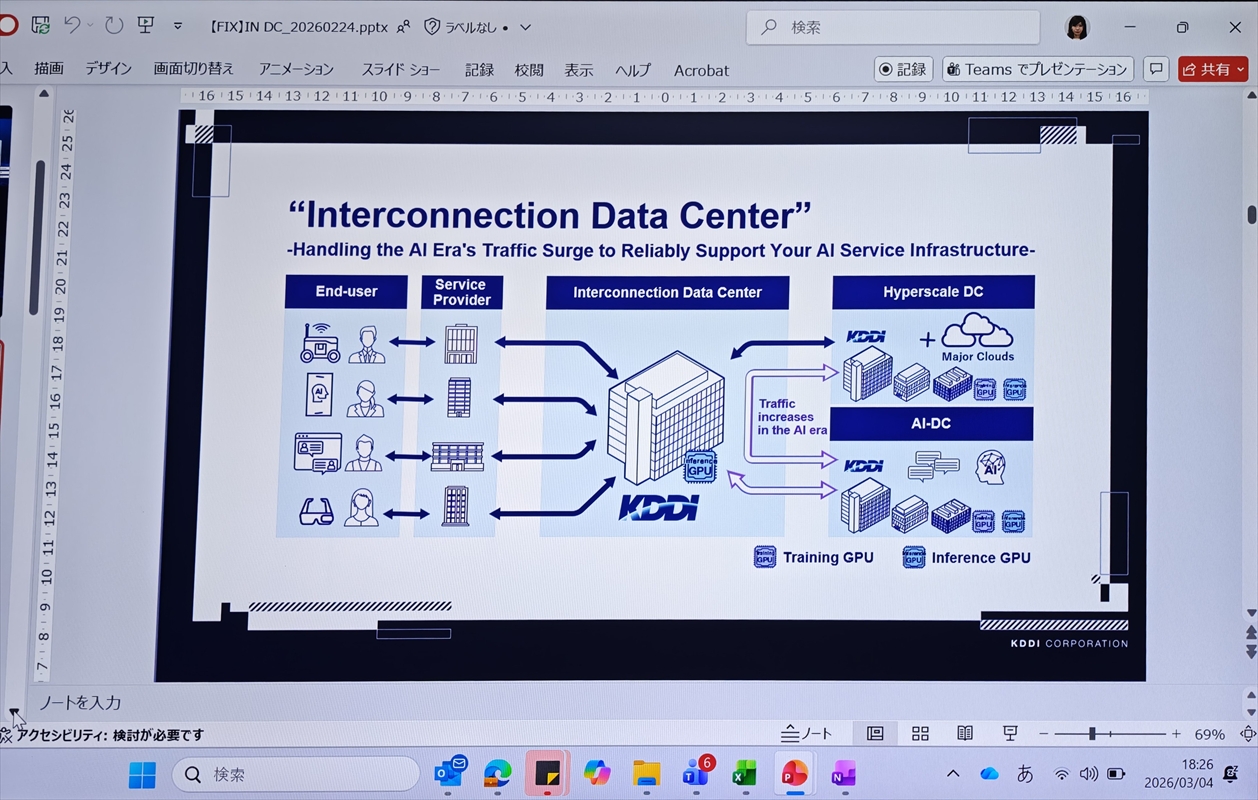
Task: Start Slide Show from status bar icon
Action: 1010,734
